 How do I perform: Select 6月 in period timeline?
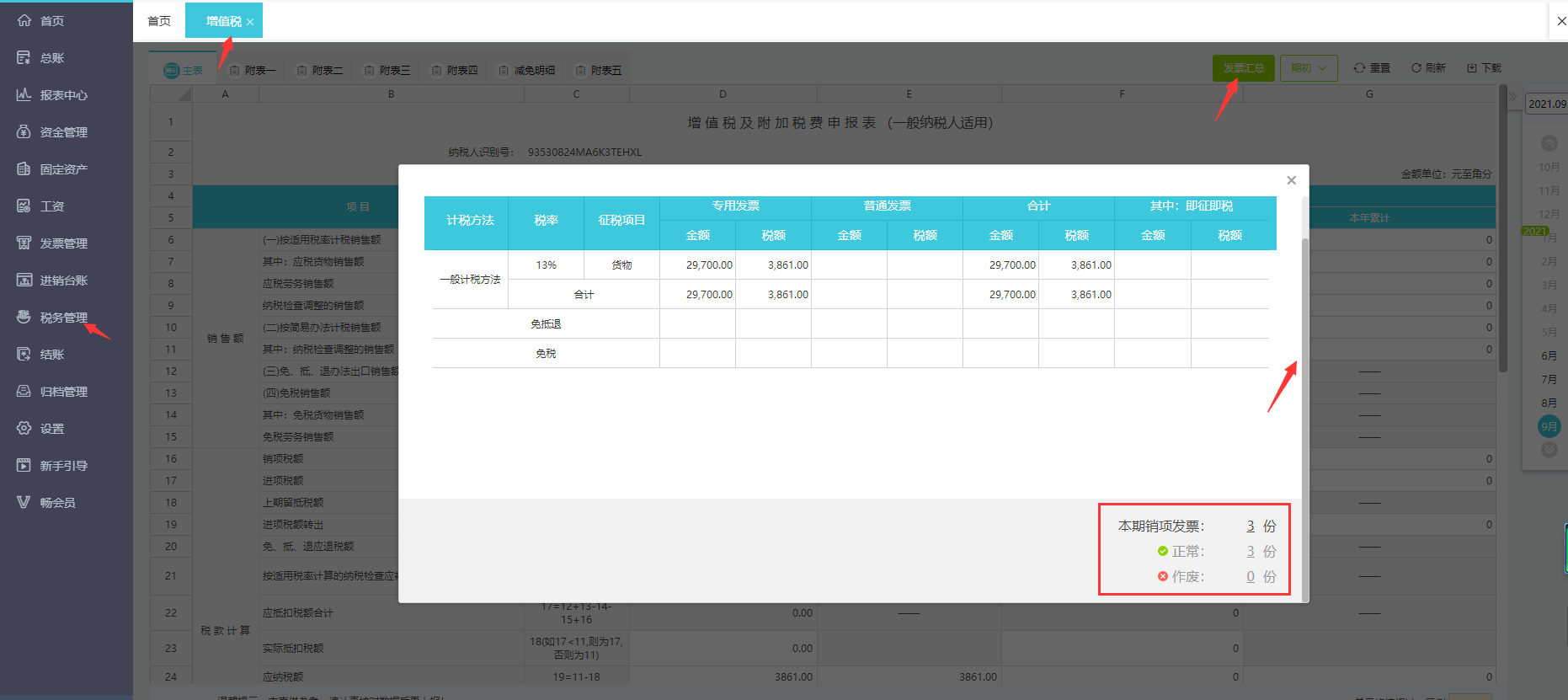1549,356
